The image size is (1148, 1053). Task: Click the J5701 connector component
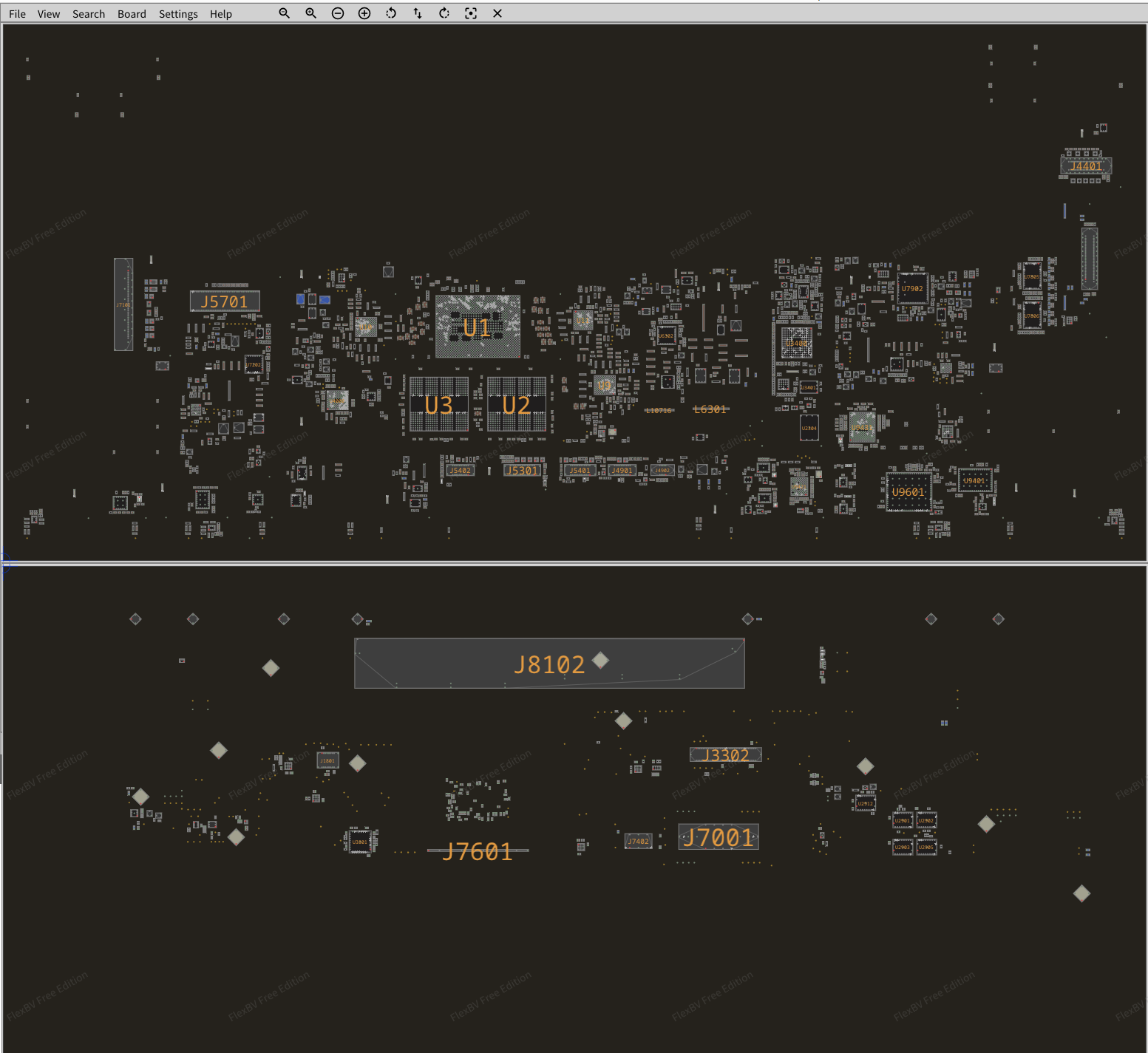[x=225, y=301]
